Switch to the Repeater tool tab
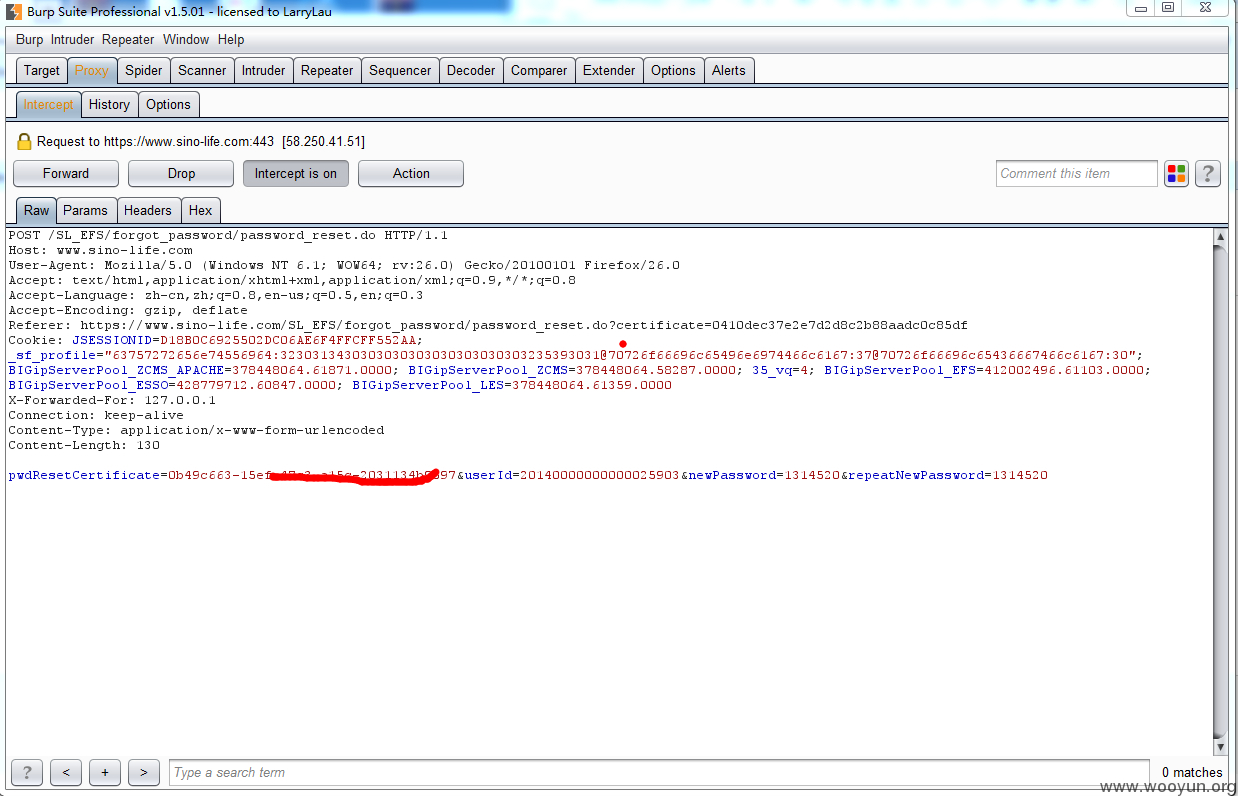The image size is (1238, 796). pyautogui.click(x=327, y=71)
